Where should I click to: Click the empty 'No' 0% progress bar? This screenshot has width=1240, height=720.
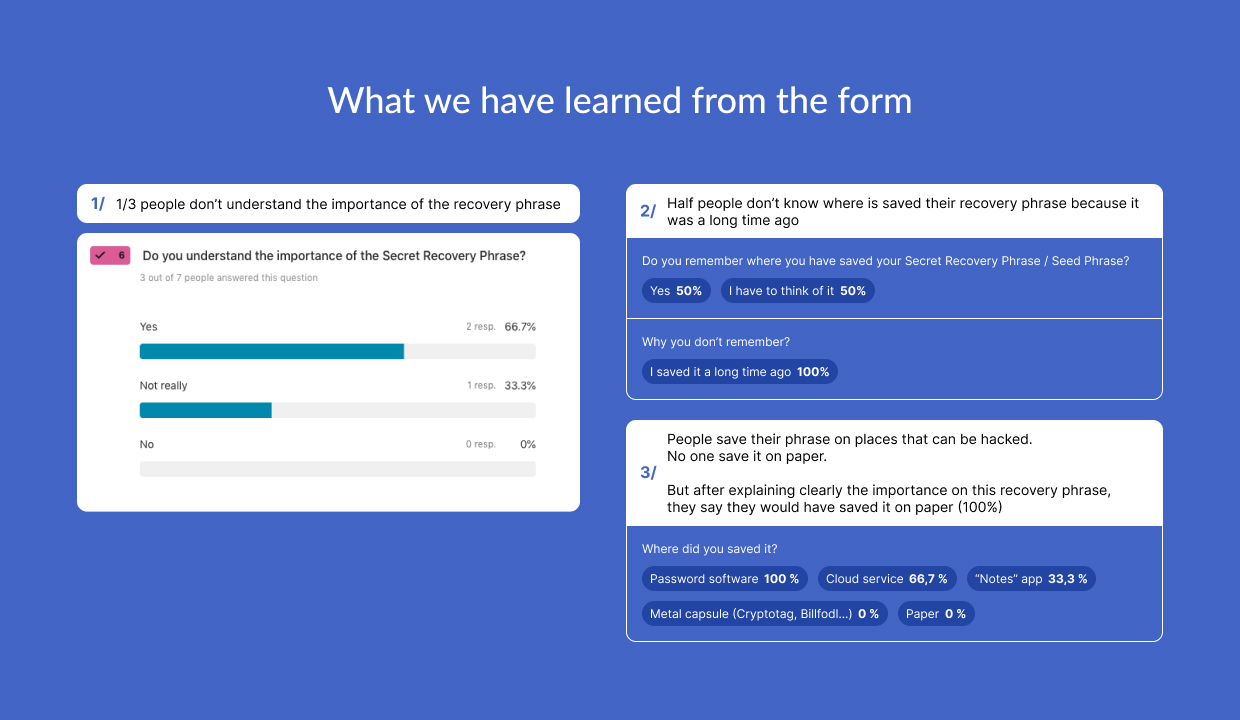pyautogui.click(x=337, y=469)
